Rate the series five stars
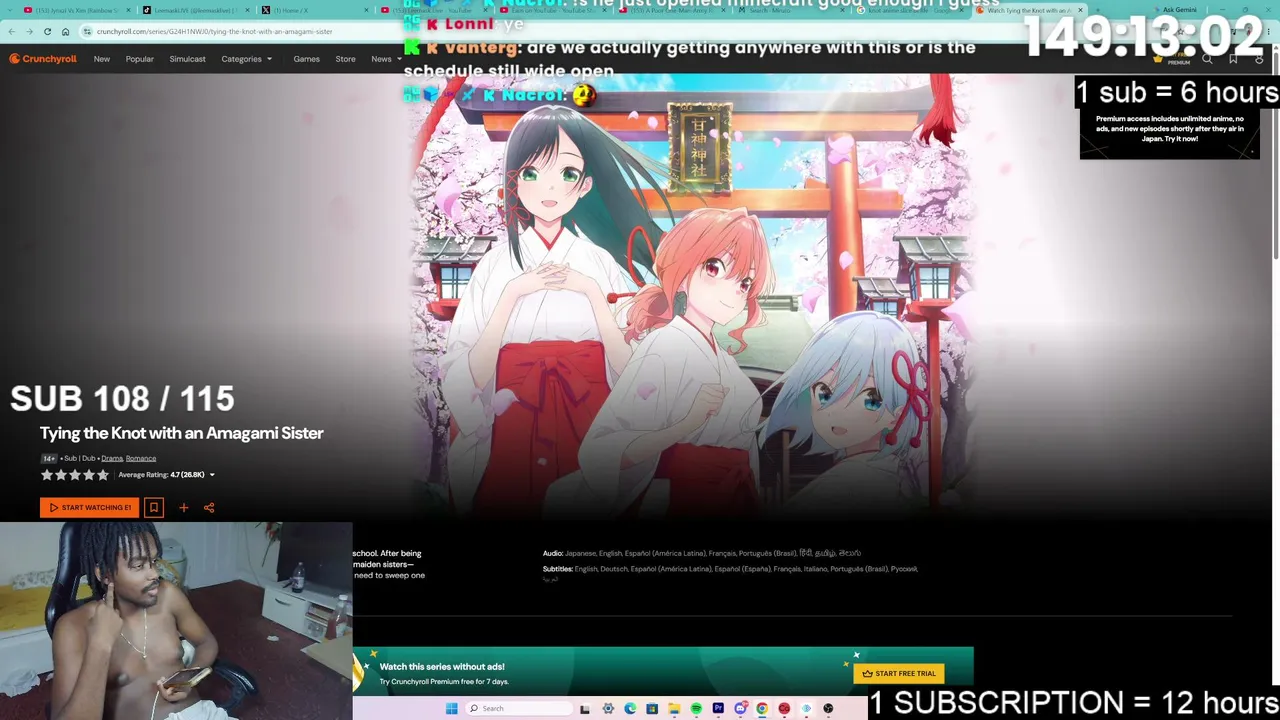The height and width of the screenshot is (720, 1280). point(102,475)
